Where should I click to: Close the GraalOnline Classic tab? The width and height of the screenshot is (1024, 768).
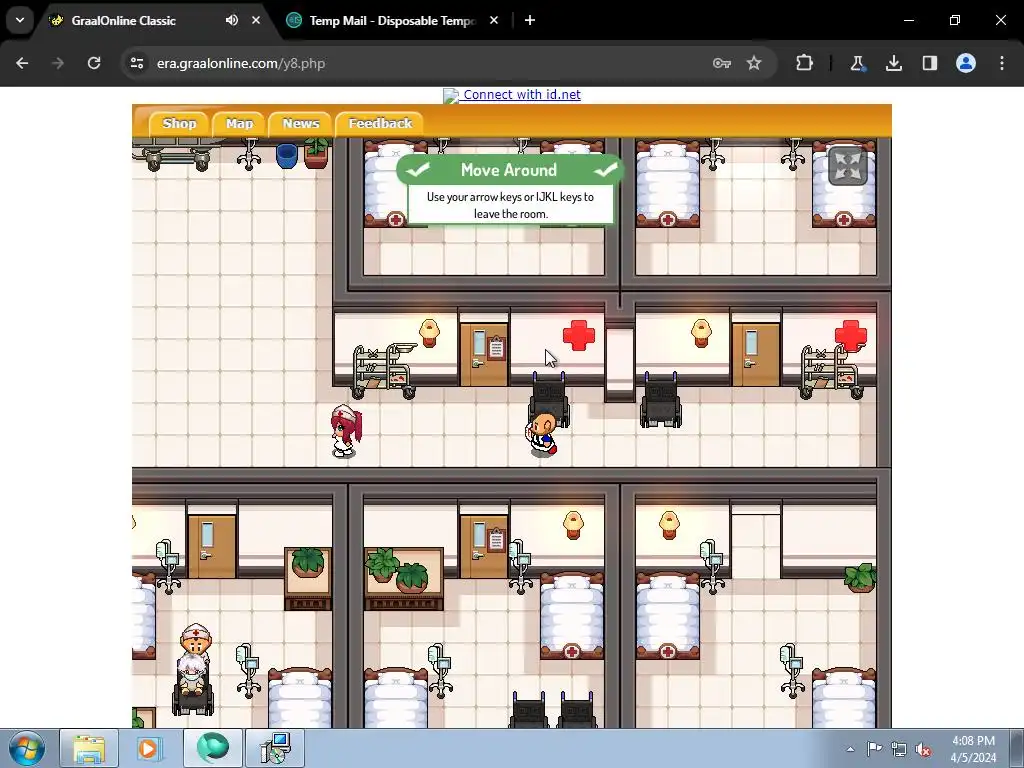click(256, 20)
